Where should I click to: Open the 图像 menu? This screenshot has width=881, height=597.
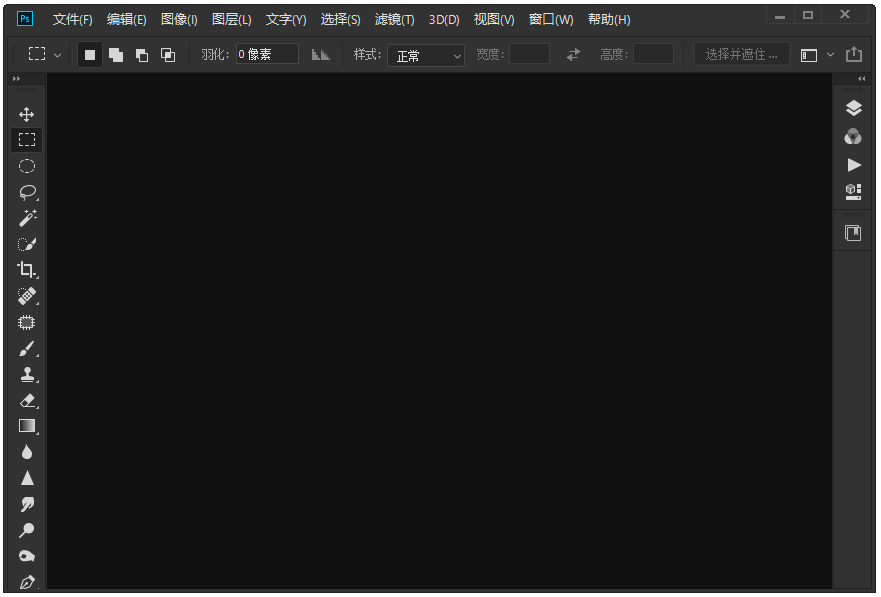pos(180,18)
